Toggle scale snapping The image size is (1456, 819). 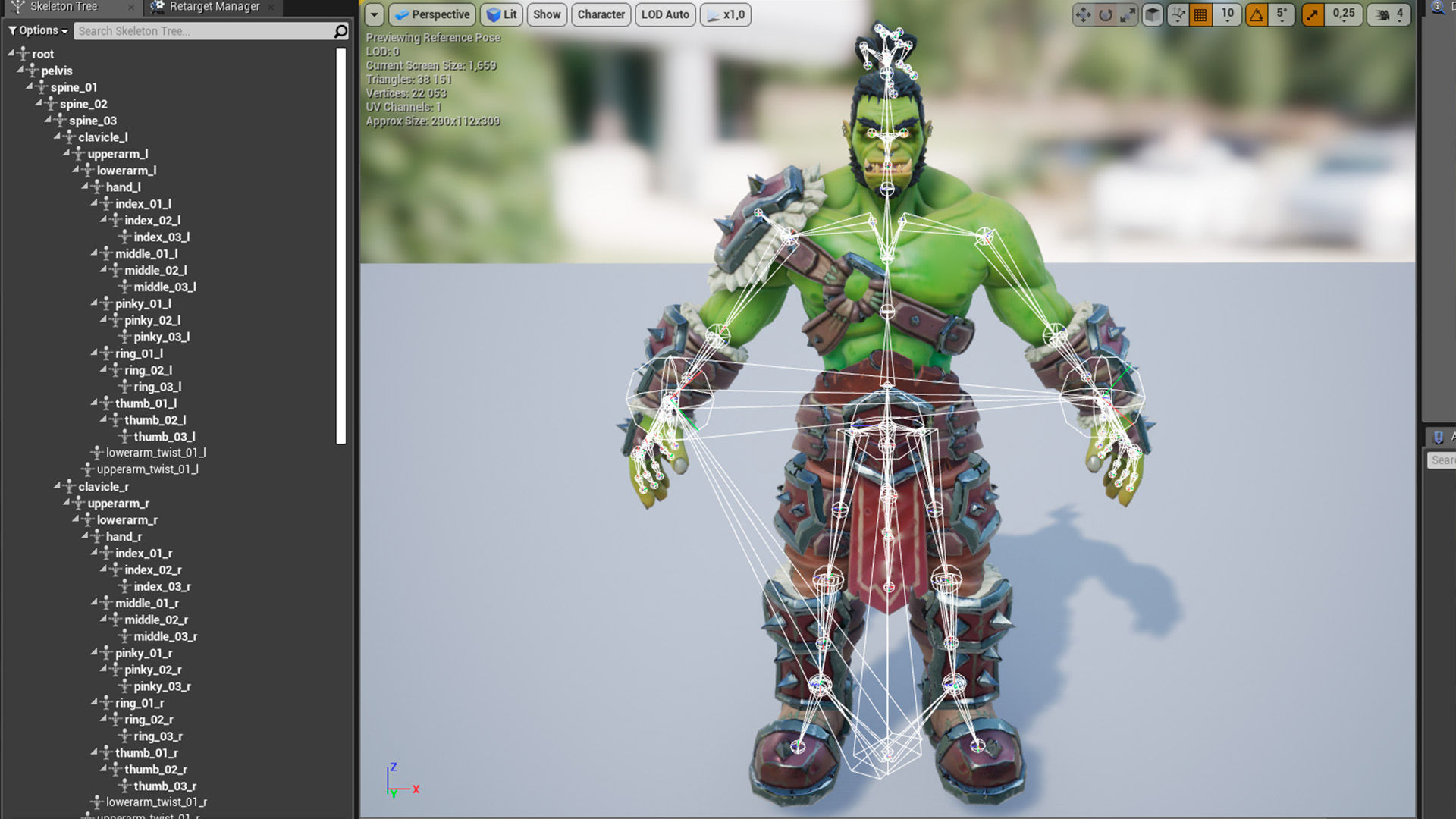[x=1313, y=14]
